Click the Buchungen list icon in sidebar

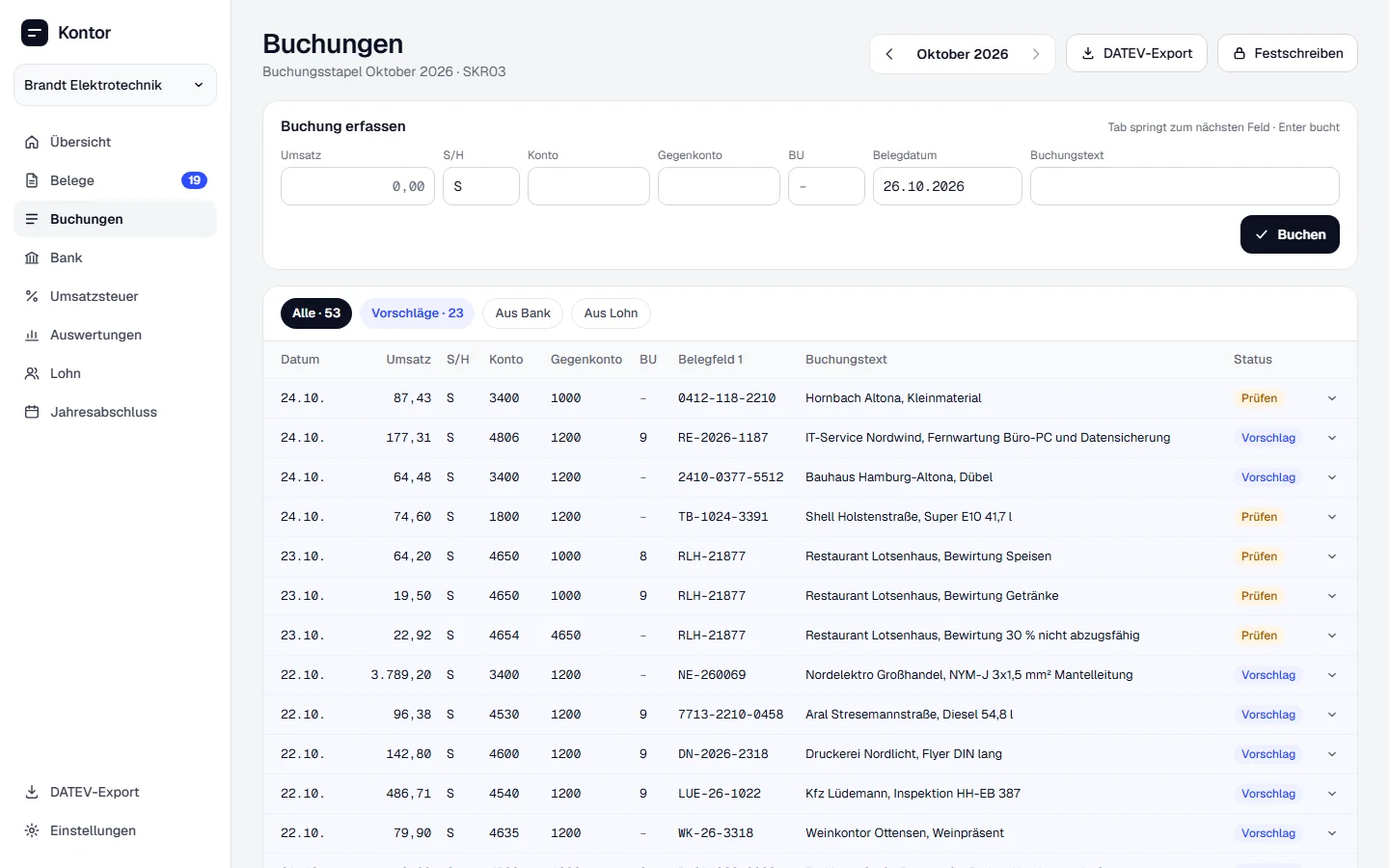tap(32, 219)
